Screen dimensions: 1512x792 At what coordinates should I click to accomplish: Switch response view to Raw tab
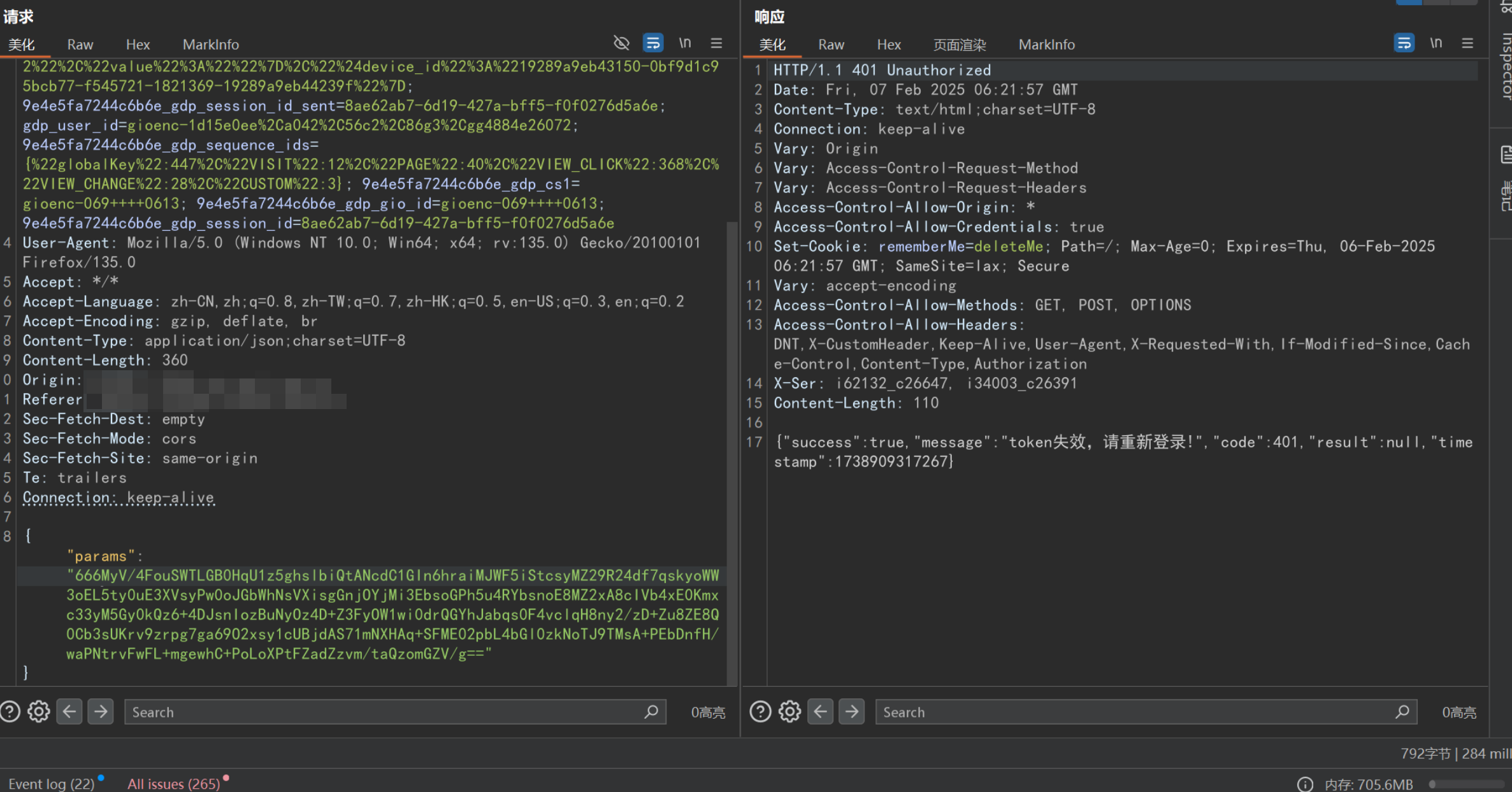(x=831, y=45)
